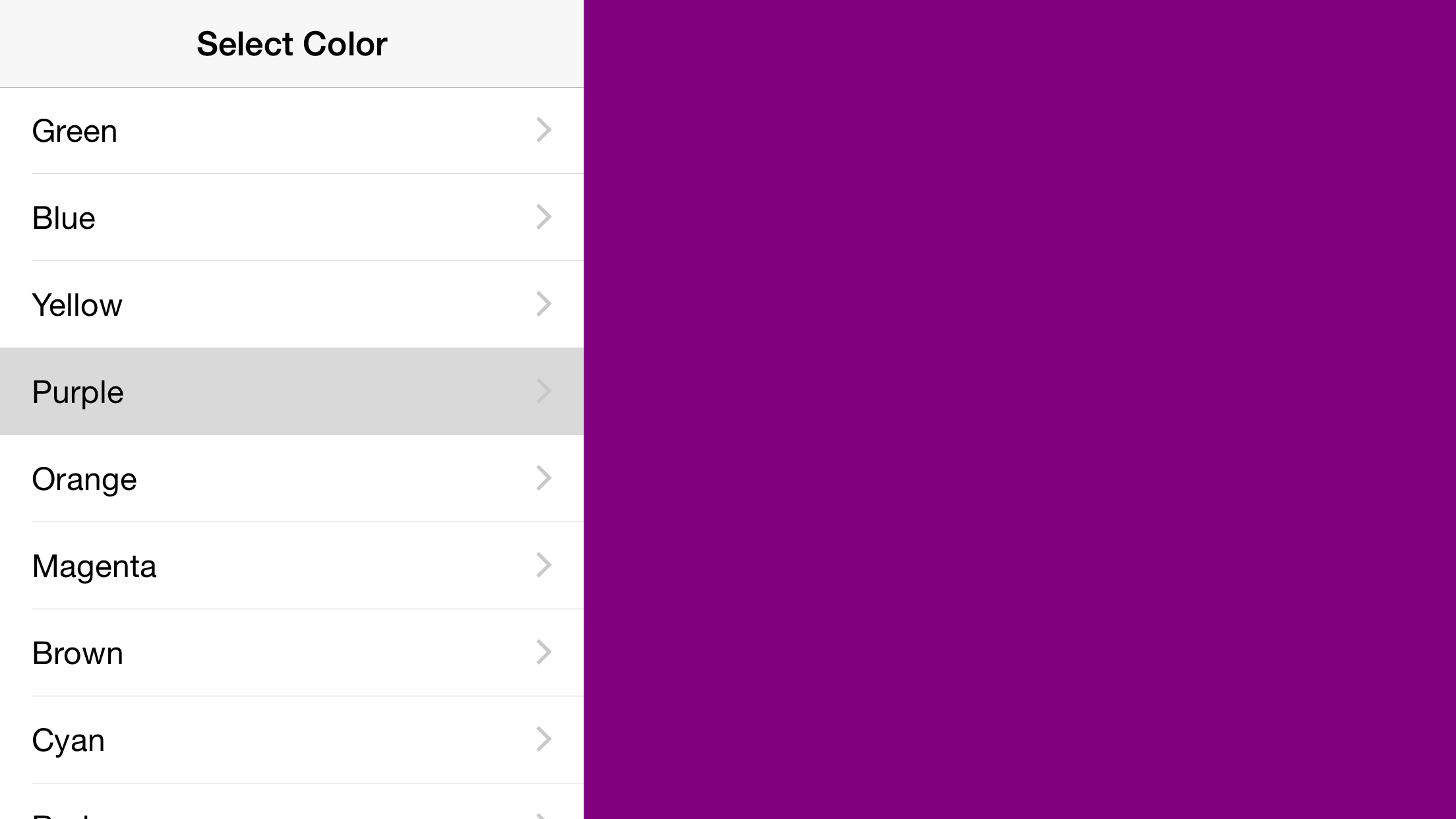Open Orange details with its chevron
1456x819 pixels.
(x=543, y=478)
